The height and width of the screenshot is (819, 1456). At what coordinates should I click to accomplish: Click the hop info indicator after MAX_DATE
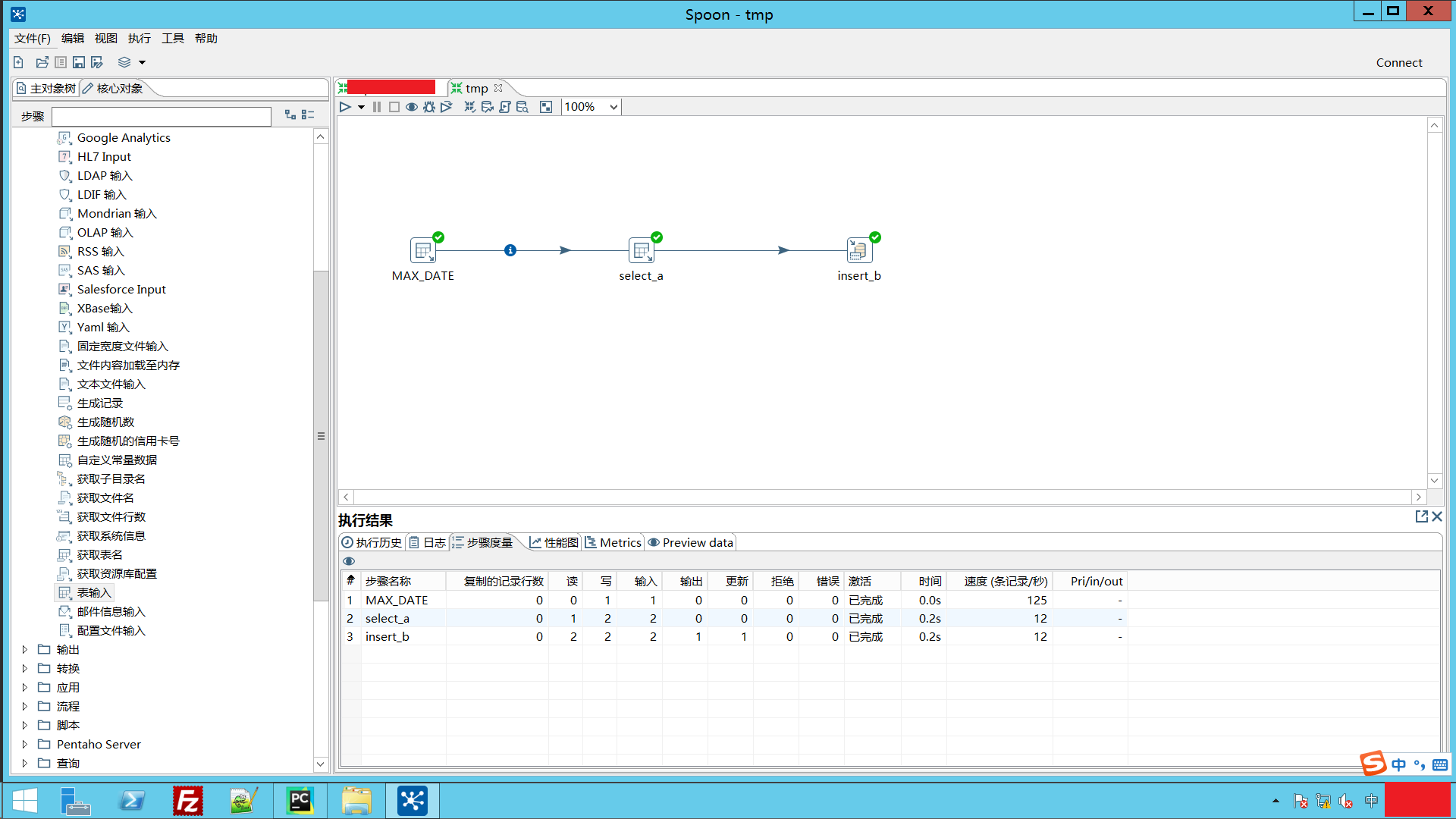pyautogui.click(x=510, y=250)
